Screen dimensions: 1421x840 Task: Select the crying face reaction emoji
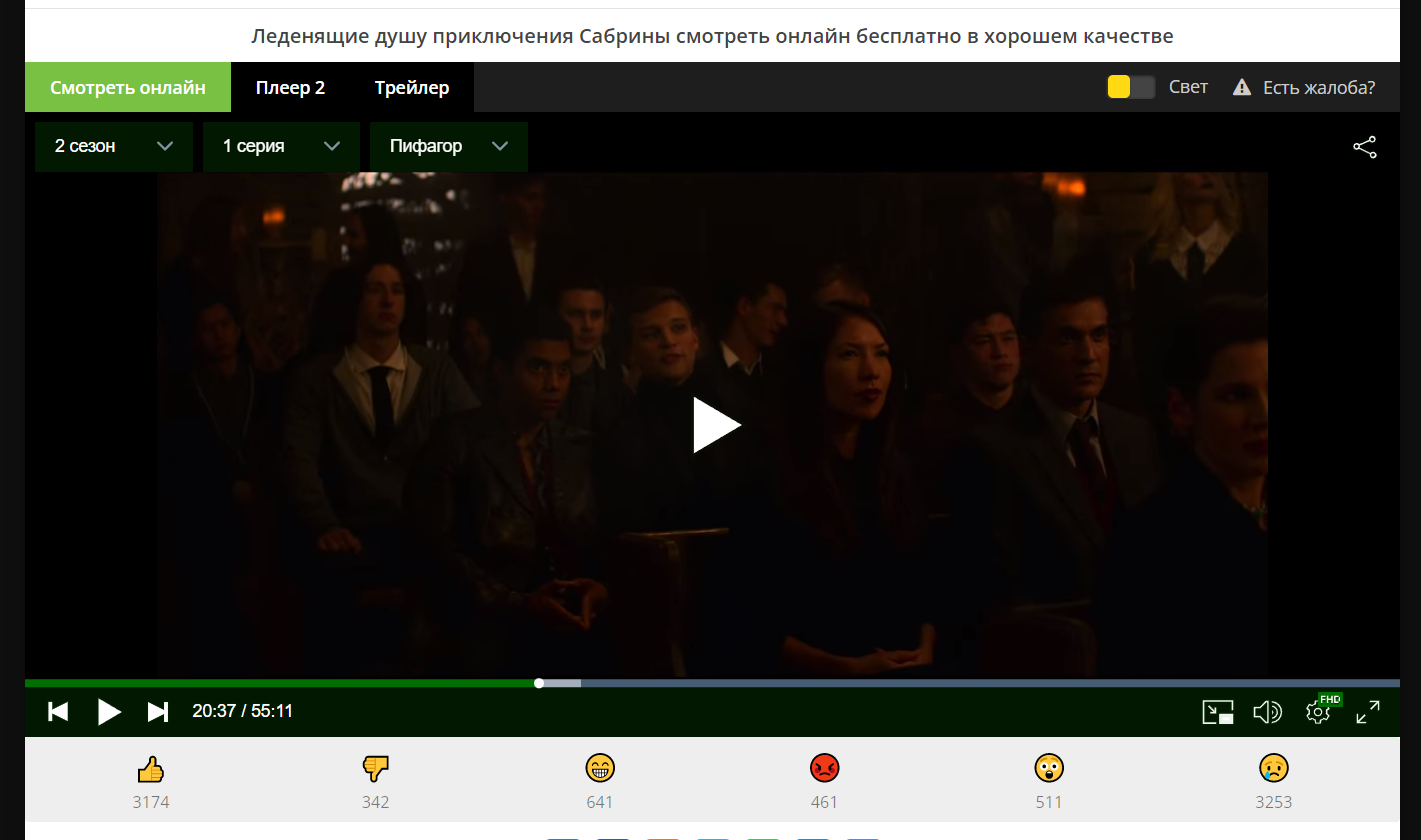coord(1274,768)
